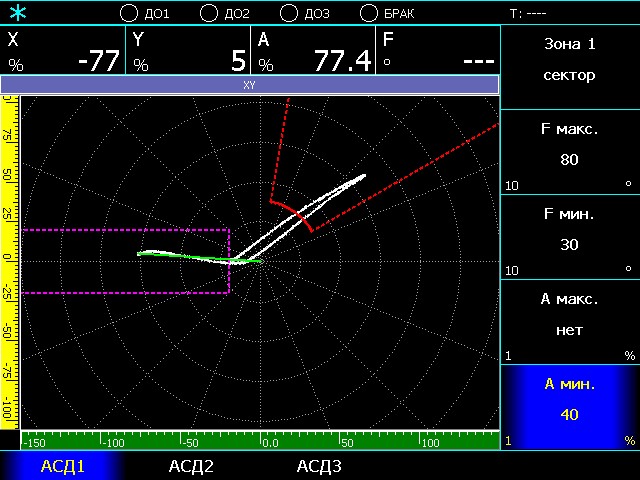Select the ДО2 indicator circle
Image resolution: width=640 pixels, height=480 pixels.
[x=208, y=14]
